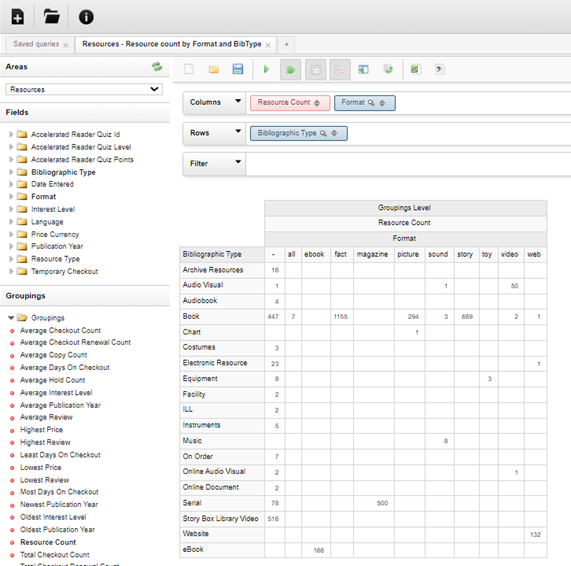Expand the Accelerated Reader Quiz Id field

[11, 134]
